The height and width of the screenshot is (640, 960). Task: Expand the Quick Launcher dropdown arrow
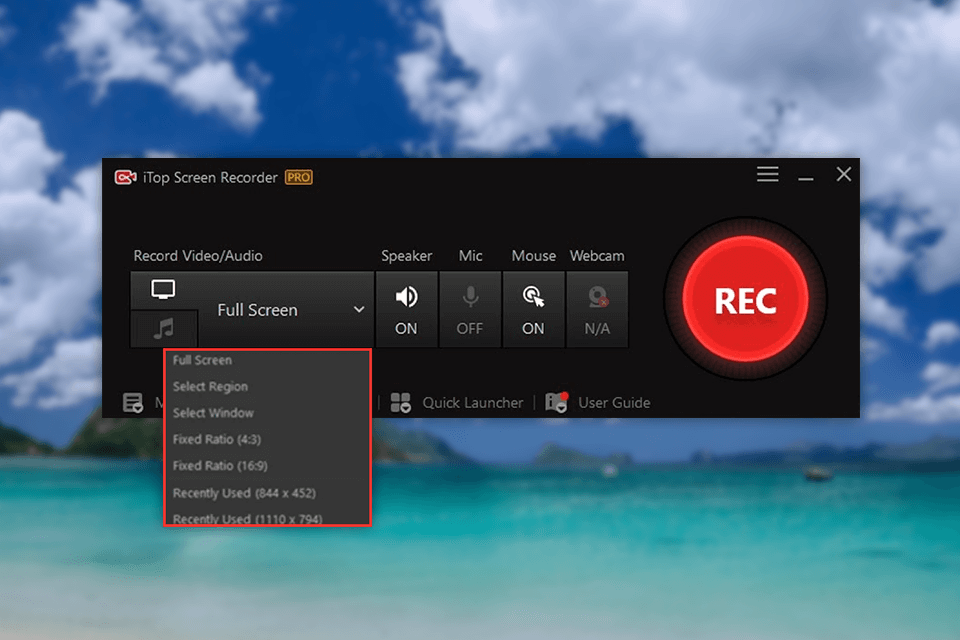coord(404,407)
